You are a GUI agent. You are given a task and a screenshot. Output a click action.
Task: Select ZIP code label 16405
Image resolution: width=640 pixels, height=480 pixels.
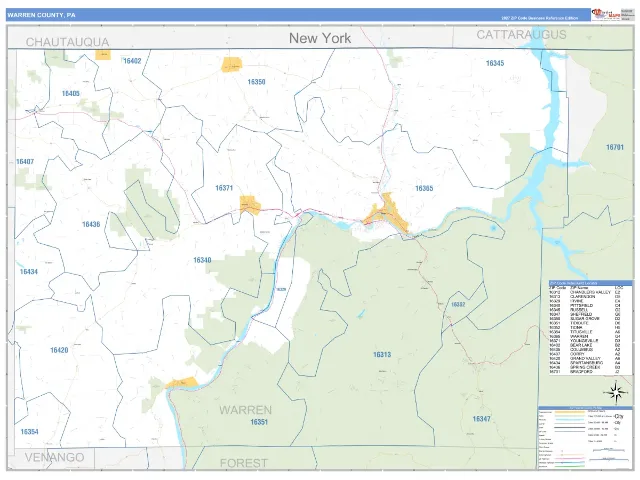pyautogui.click(x=71, y=93)
